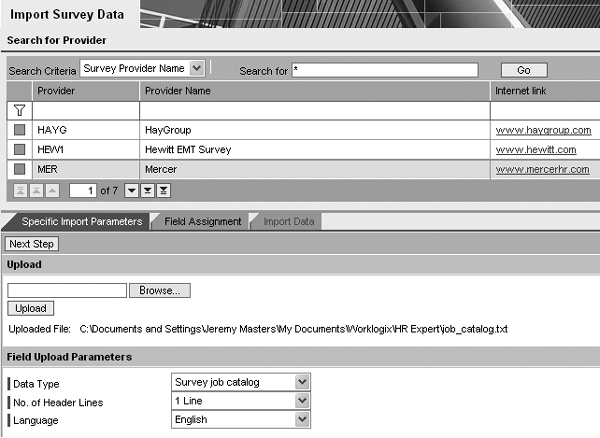This screenshot has height=438, width=600.
Task: Open the Data Type dropdown
Action: (302, 382)
